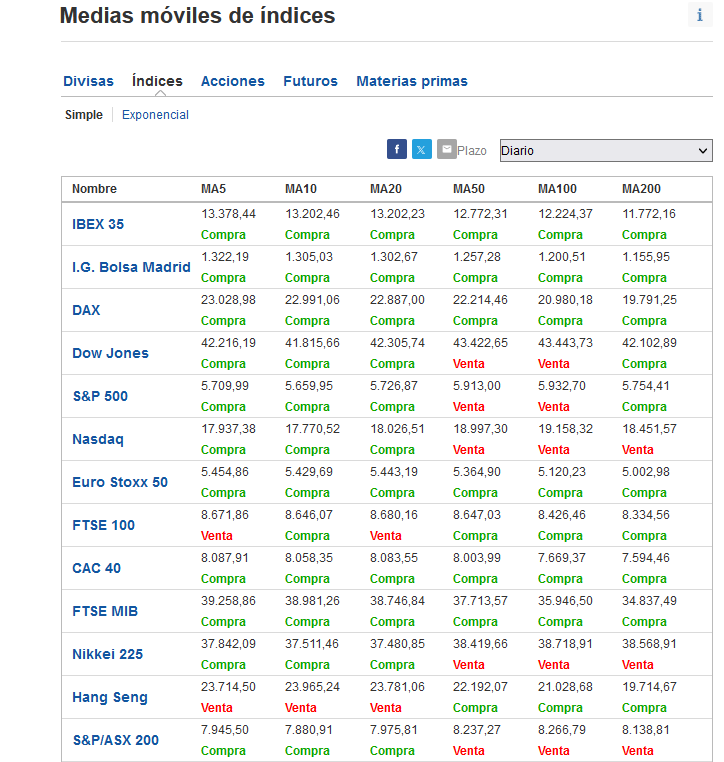Select DAX MA5 value 23.028,98
The image size is (724, 762).
pyautogui.click(x=228, y=300)
